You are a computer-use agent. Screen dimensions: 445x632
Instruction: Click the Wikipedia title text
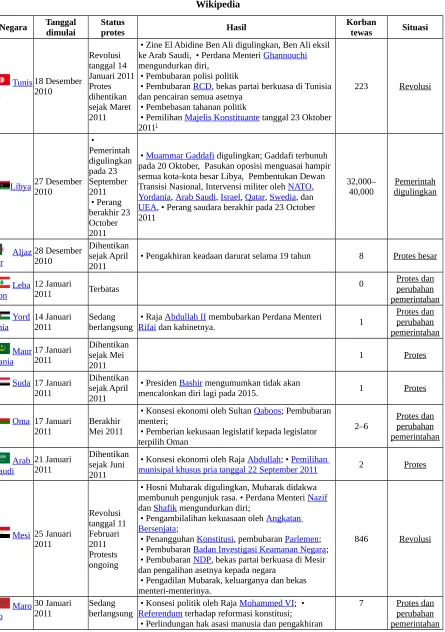point(218,5)
